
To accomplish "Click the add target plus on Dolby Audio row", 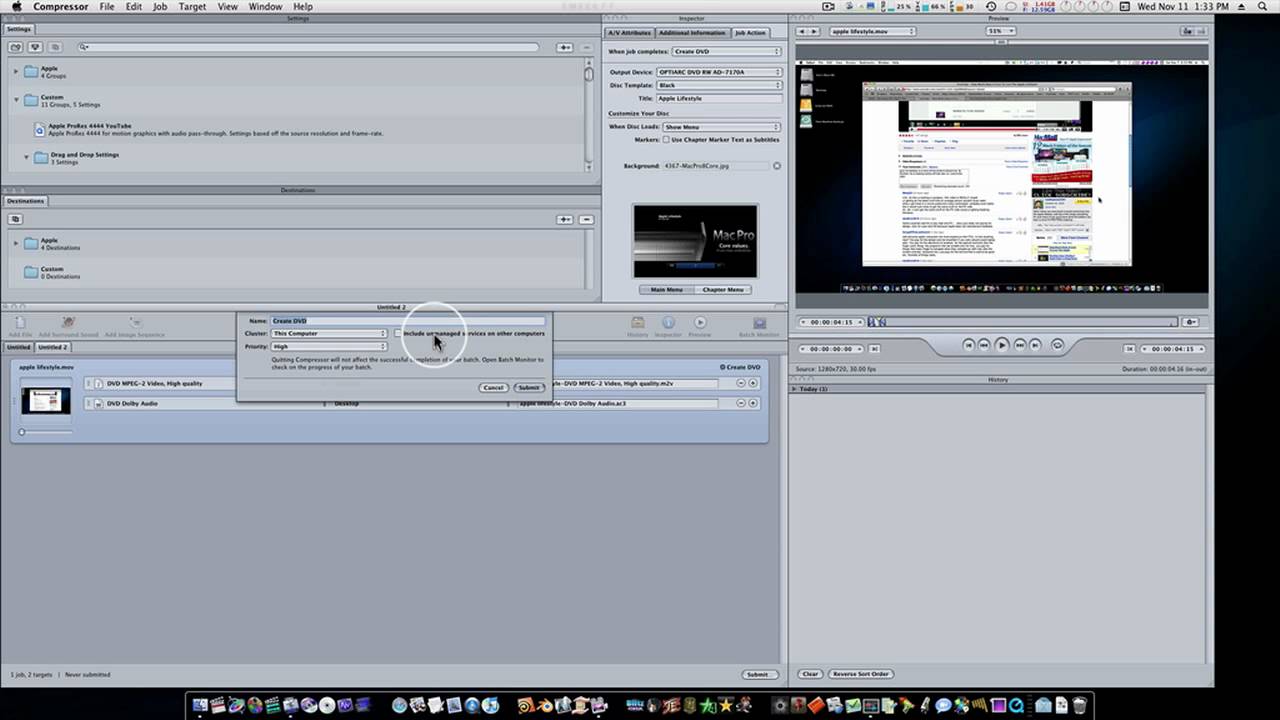I will tap(753, 403).
